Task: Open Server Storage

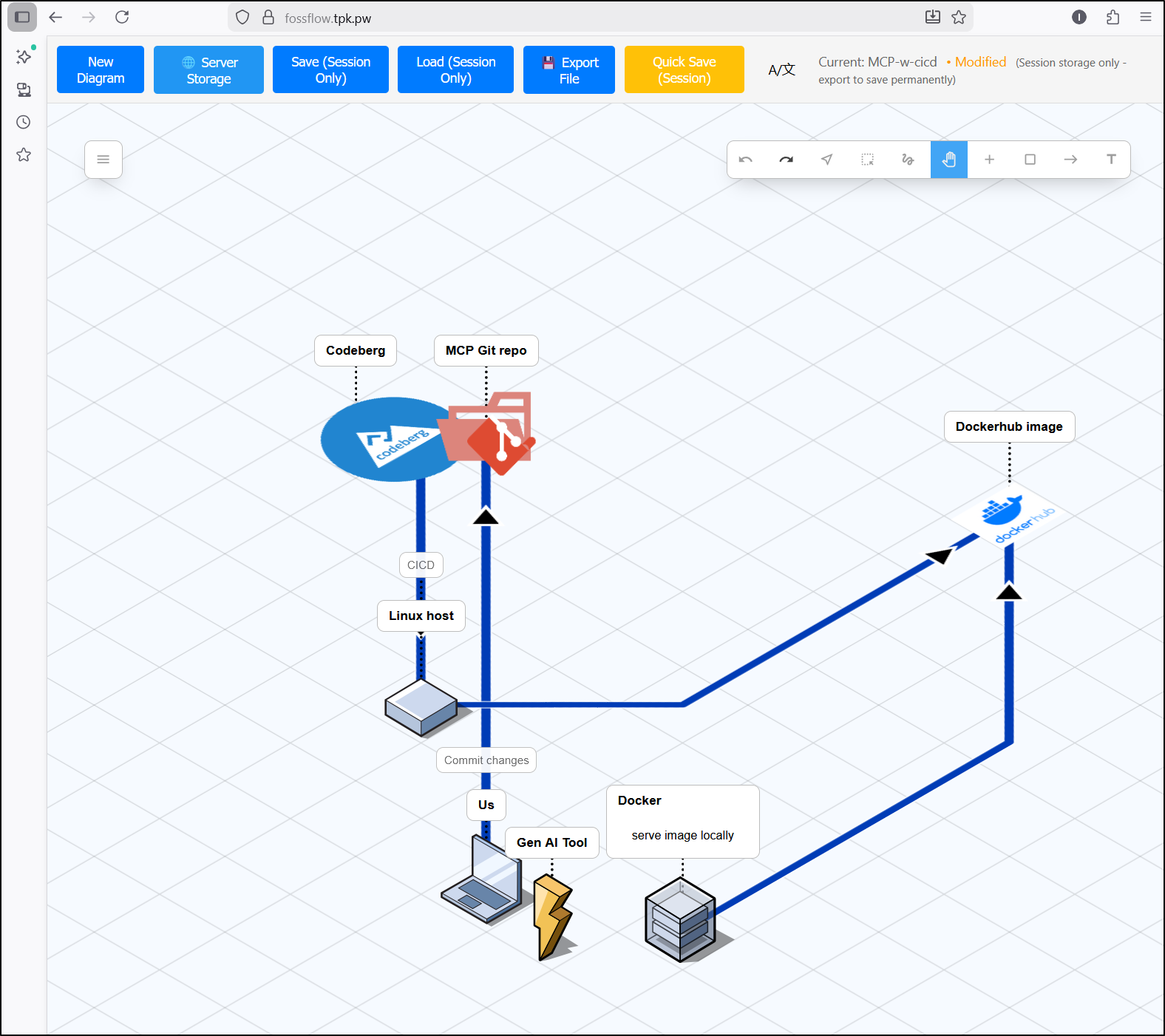Action: point(208,70)
